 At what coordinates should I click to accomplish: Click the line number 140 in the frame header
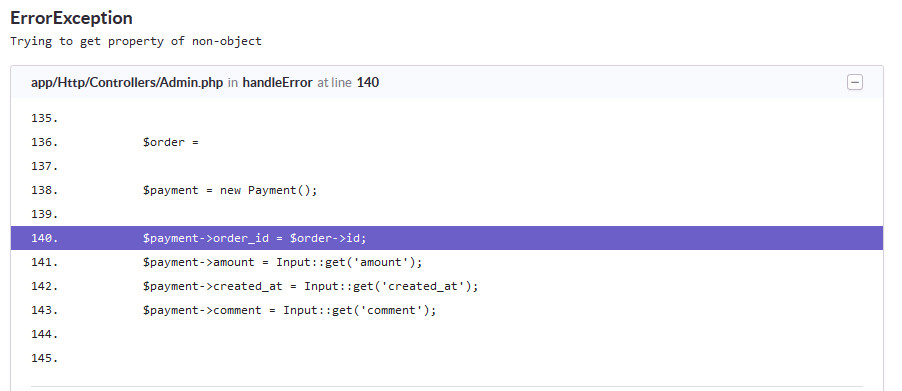[x=368, y=83]
